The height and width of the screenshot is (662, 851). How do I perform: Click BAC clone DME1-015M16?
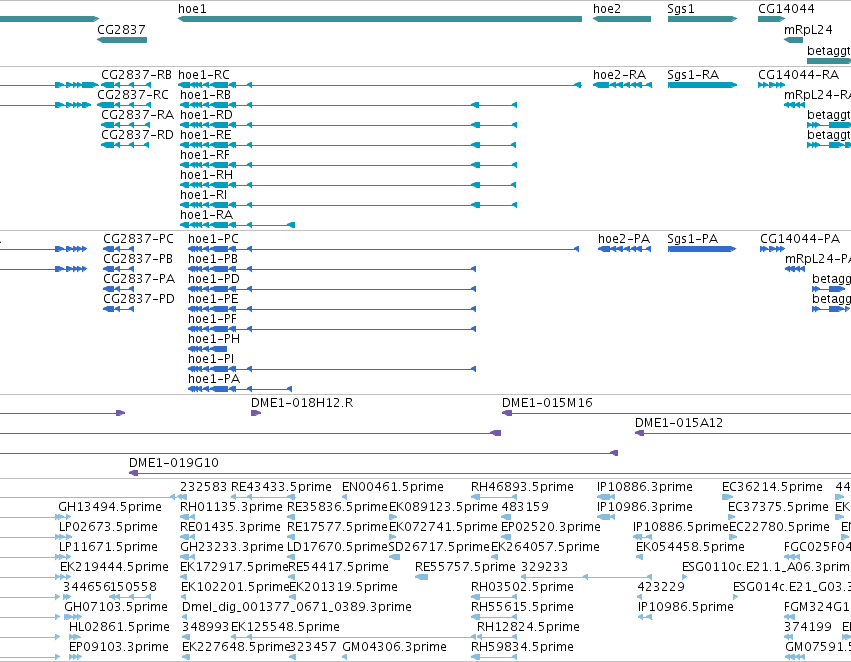tap(547, 403)
